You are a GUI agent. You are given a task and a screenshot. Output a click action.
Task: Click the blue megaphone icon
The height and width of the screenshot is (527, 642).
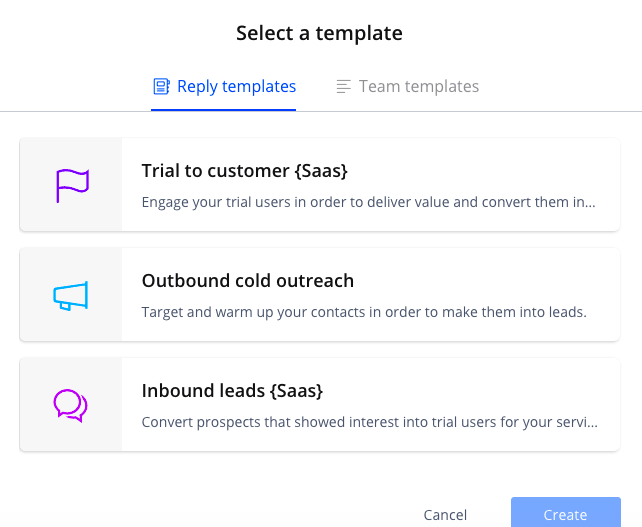pos(70,296)
